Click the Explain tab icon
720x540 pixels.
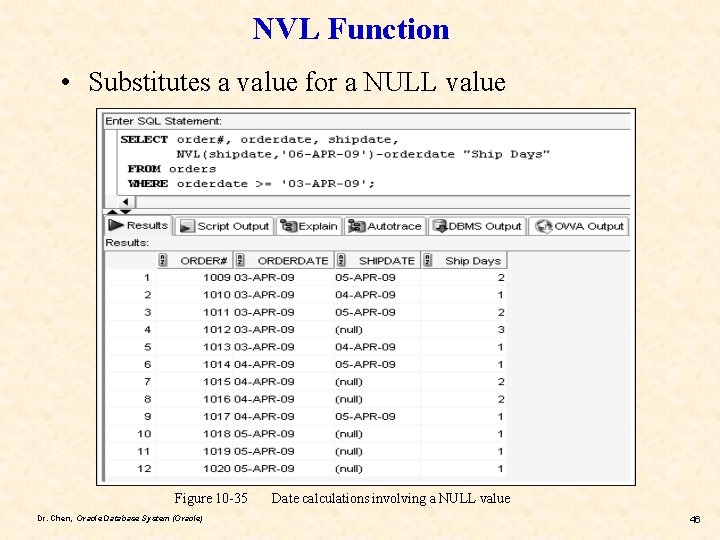pos(288,226)
